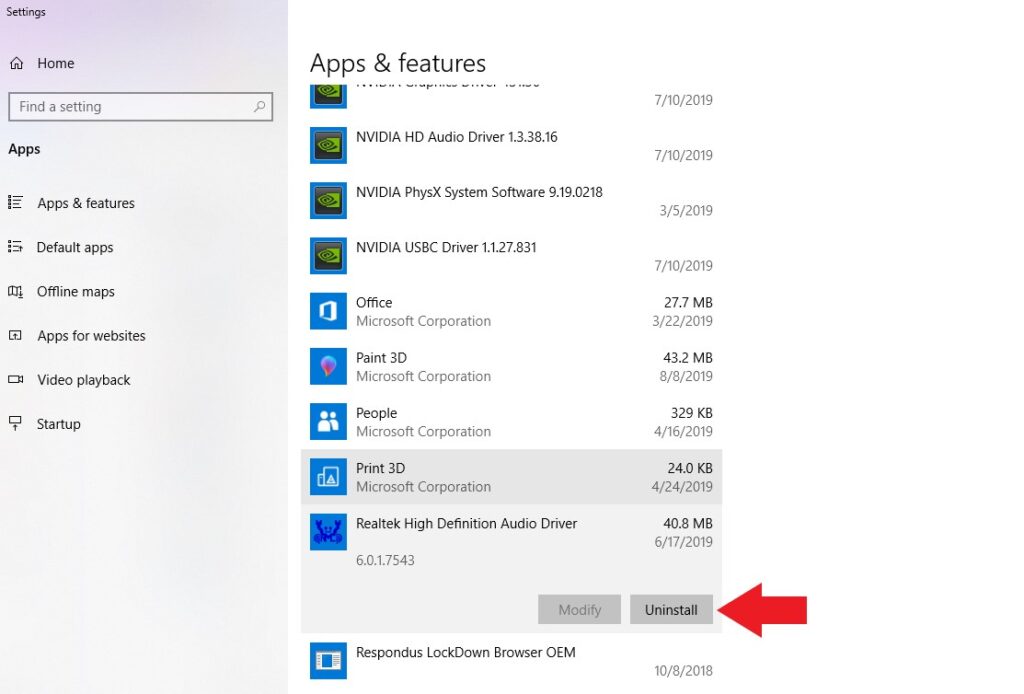Click the search magnifier in Find a setting
Screen dimensions: 1024x694
pyautogui.click(x=259, y=106)
